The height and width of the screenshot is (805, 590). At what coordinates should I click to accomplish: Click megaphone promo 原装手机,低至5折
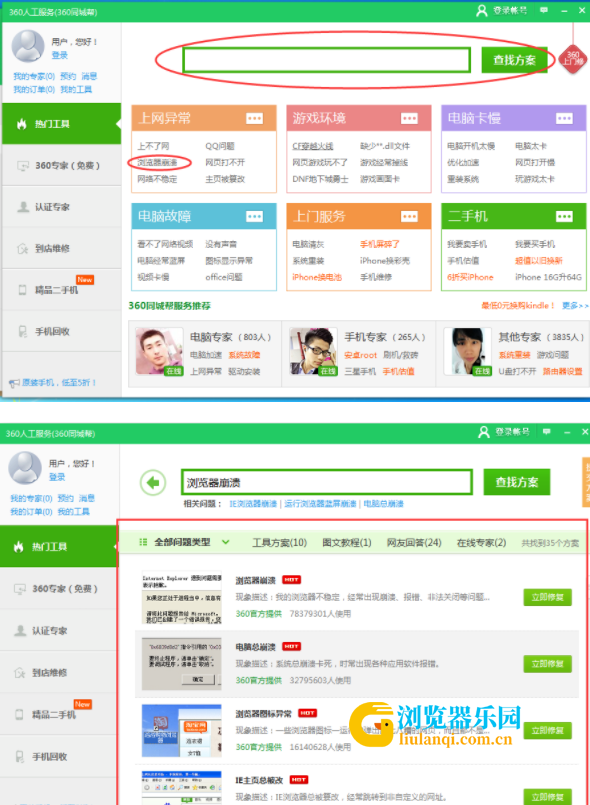(x=52, y=382)
